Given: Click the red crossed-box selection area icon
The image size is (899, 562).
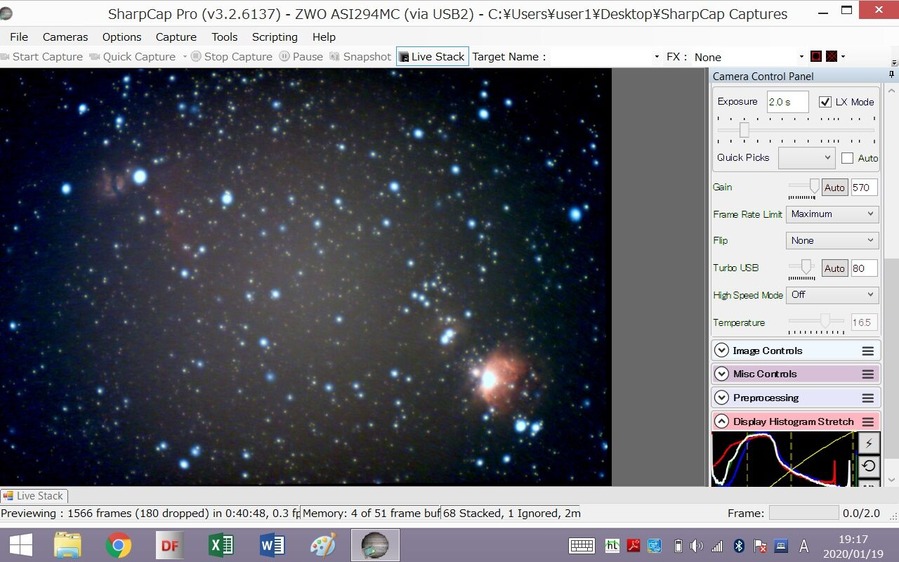Looking at the screenshot, I should coord(831,56).
